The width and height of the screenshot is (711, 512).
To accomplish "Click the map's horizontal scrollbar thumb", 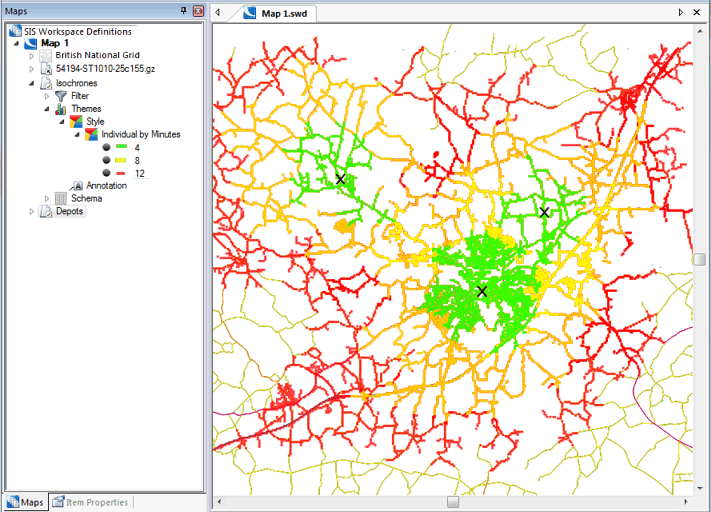I will tap(452, 502).
